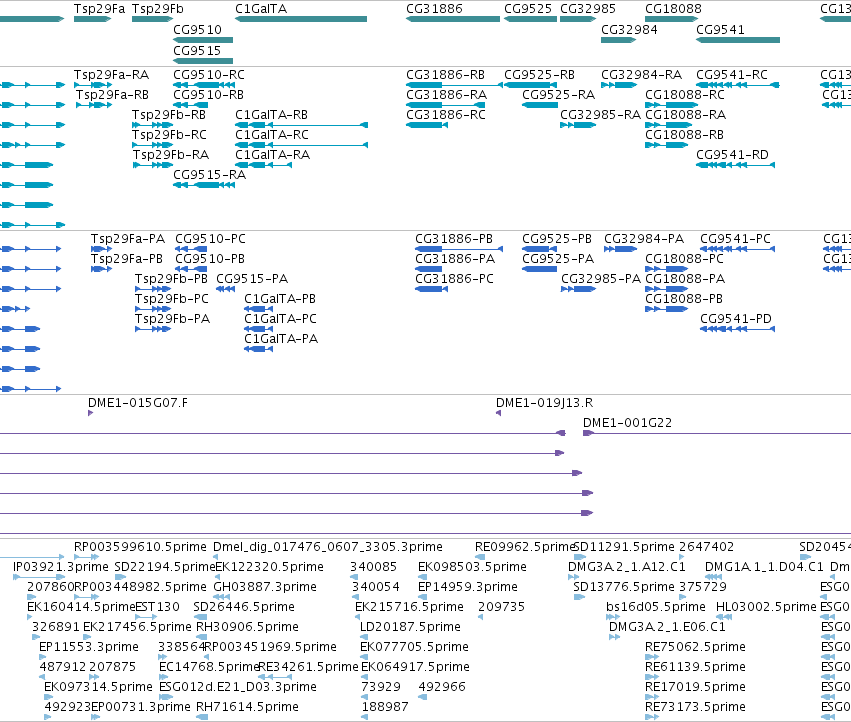Select transcript CG18088-RC
The height and width of the screenshot is (722, 851).
[x=685, y=95]
